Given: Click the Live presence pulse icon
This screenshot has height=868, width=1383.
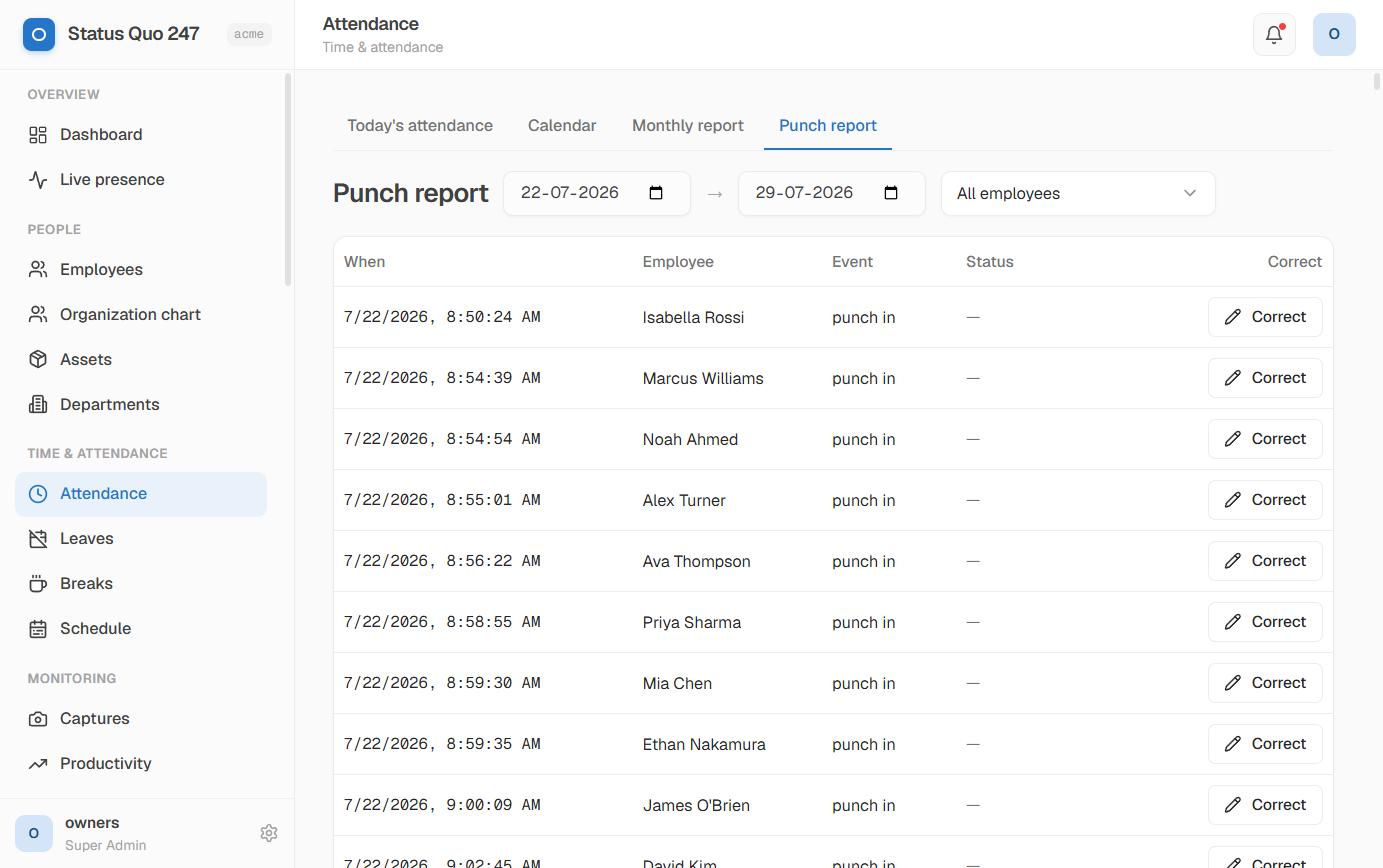Looking at the screenshot, I should pyautogui.click(x=38, y=179).
